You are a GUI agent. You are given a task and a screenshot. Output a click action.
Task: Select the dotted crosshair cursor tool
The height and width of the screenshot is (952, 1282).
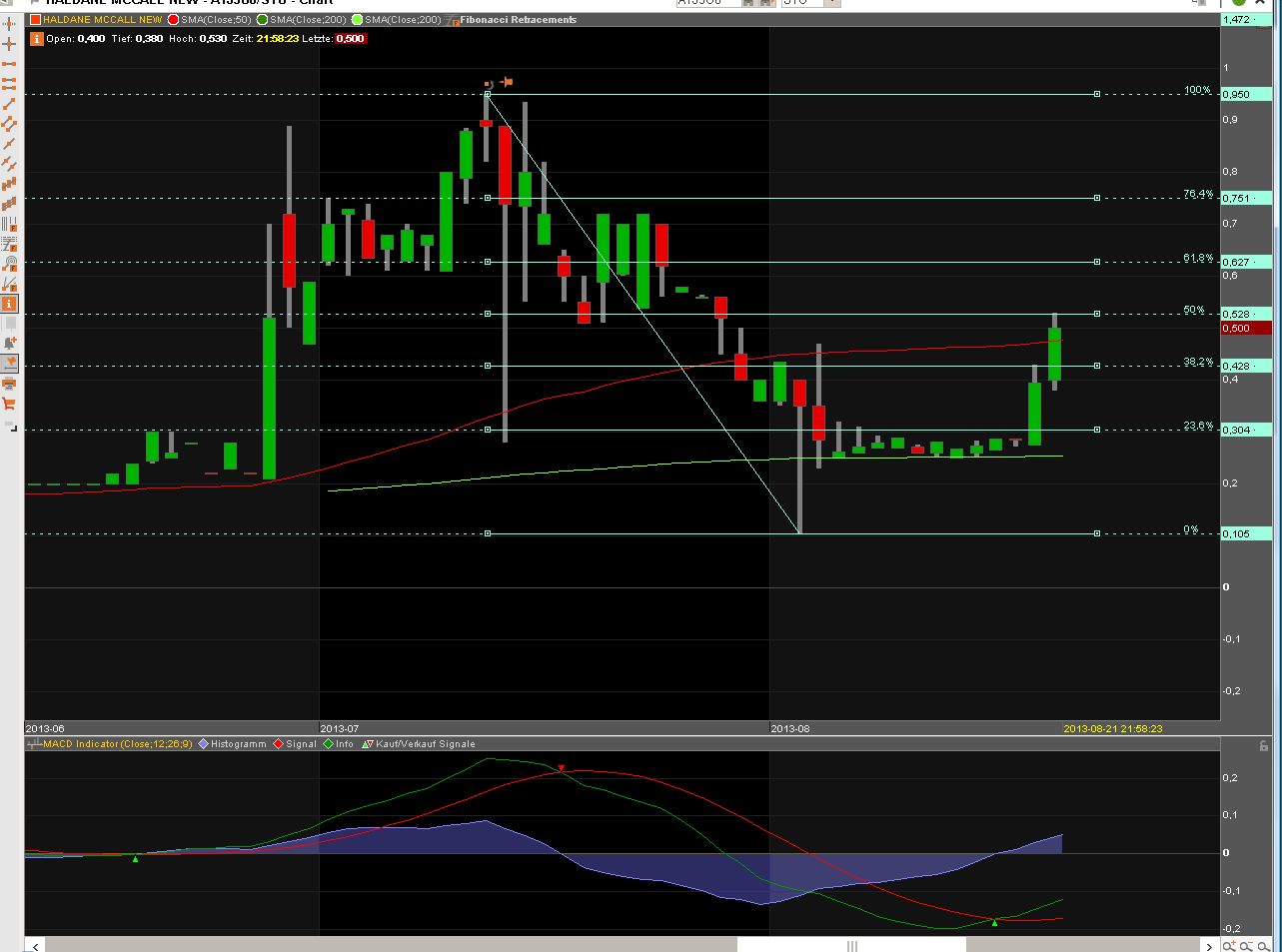tap(9, 23)
